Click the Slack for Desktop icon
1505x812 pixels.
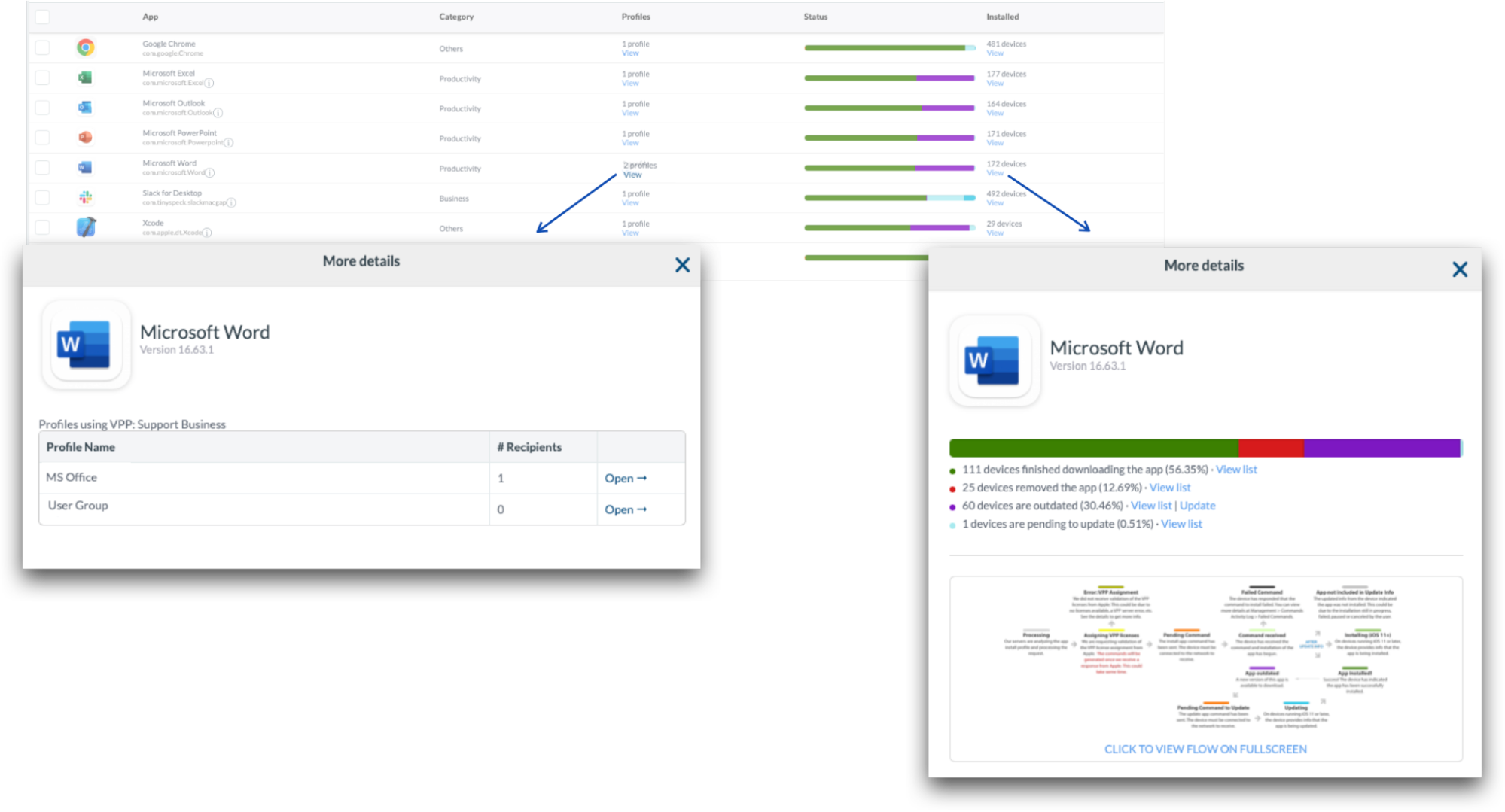coord(85,197)
